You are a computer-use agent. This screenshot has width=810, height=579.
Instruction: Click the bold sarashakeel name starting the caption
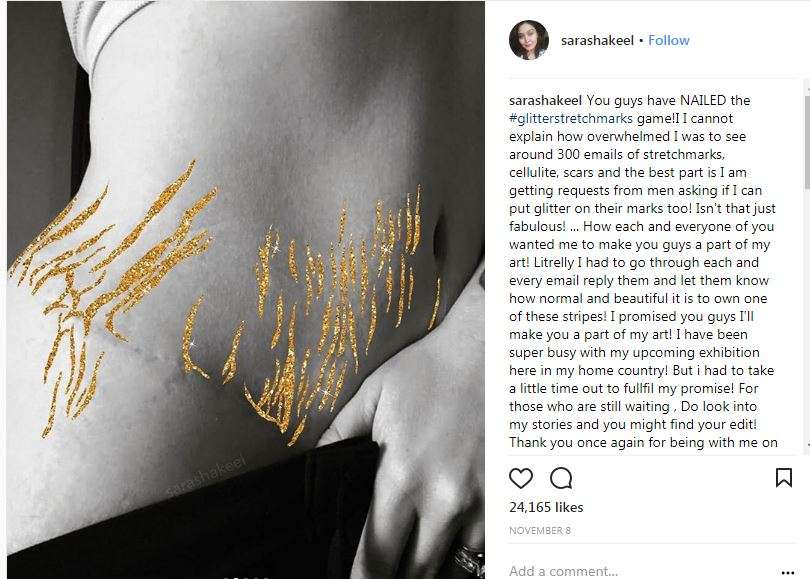[546, 100]
